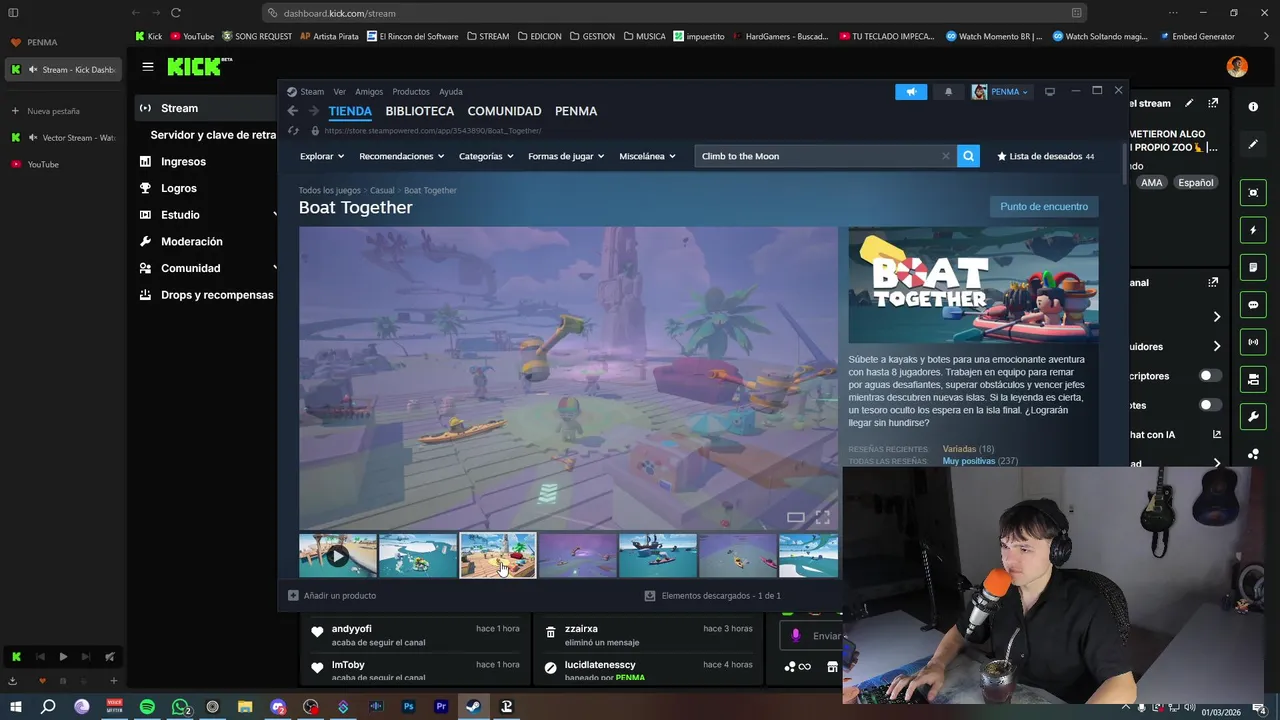Open the Formas de jugar dropdown

point(567,156)
